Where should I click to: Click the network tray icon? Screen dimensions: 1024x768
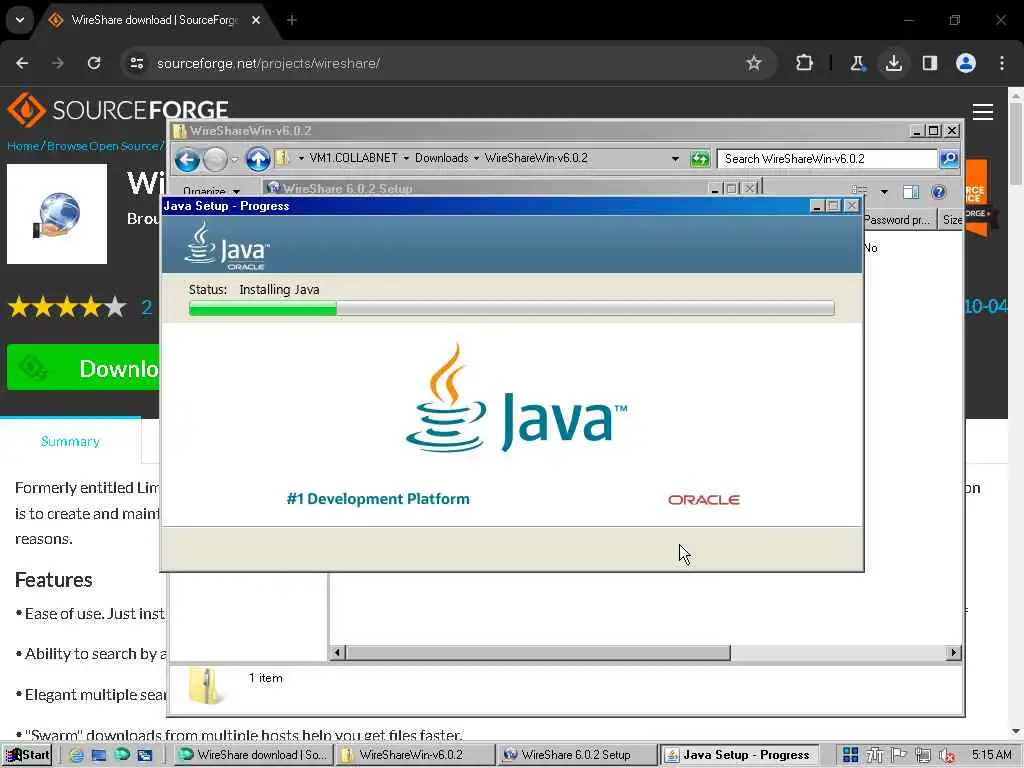coord(923,756)
